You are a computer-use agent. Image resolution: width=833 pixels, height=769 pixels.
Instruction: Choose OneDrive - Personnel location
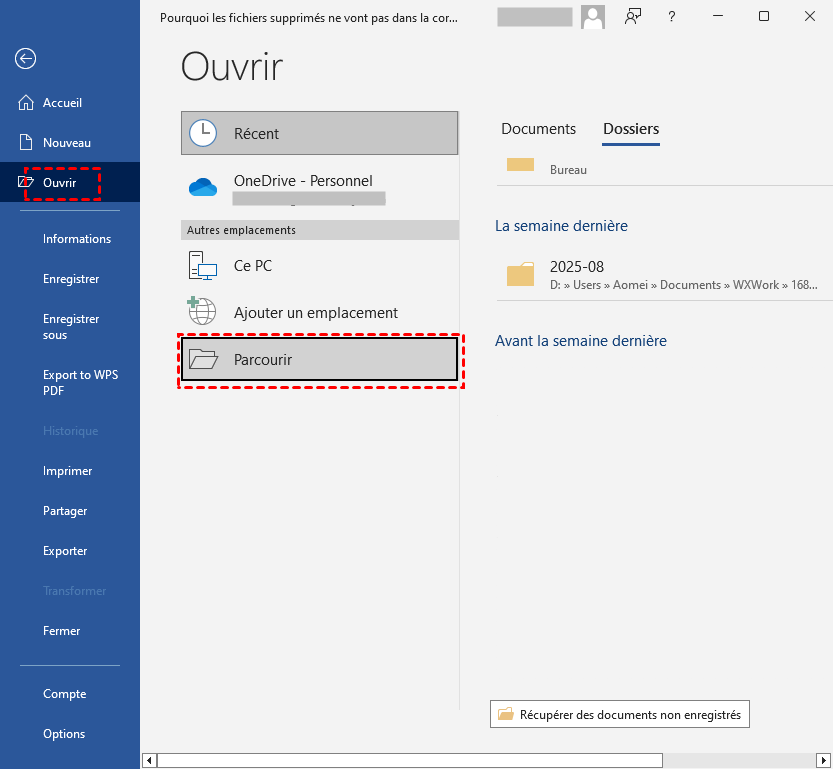click(x=319, y=189)
